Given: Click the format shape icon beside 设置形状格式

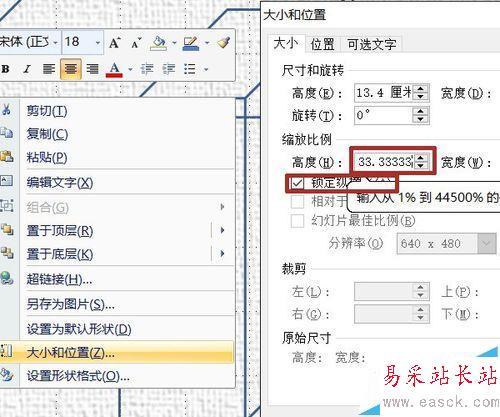Looking at the screenshot, I should point(6,375).
